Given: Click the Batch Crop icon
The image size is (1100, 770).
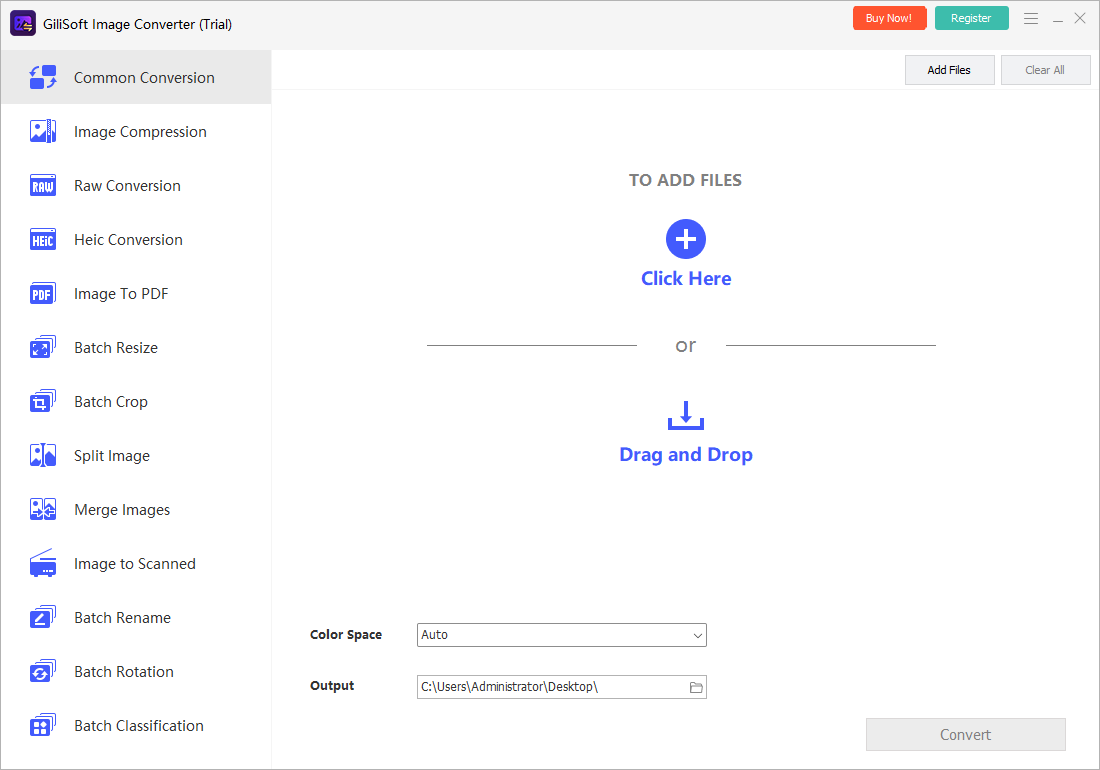Looking at the screenshot, I should (x=43, y=401).
